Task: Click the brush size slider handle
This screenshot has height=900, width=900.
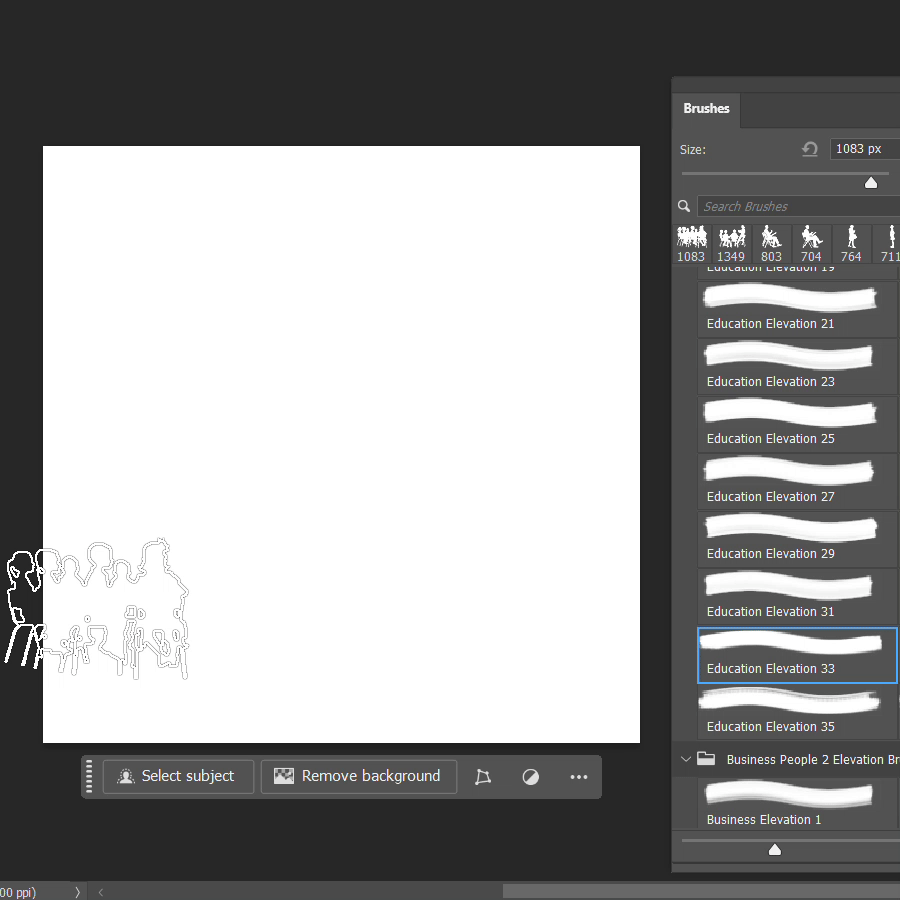Action: click(x=871, y=182)
